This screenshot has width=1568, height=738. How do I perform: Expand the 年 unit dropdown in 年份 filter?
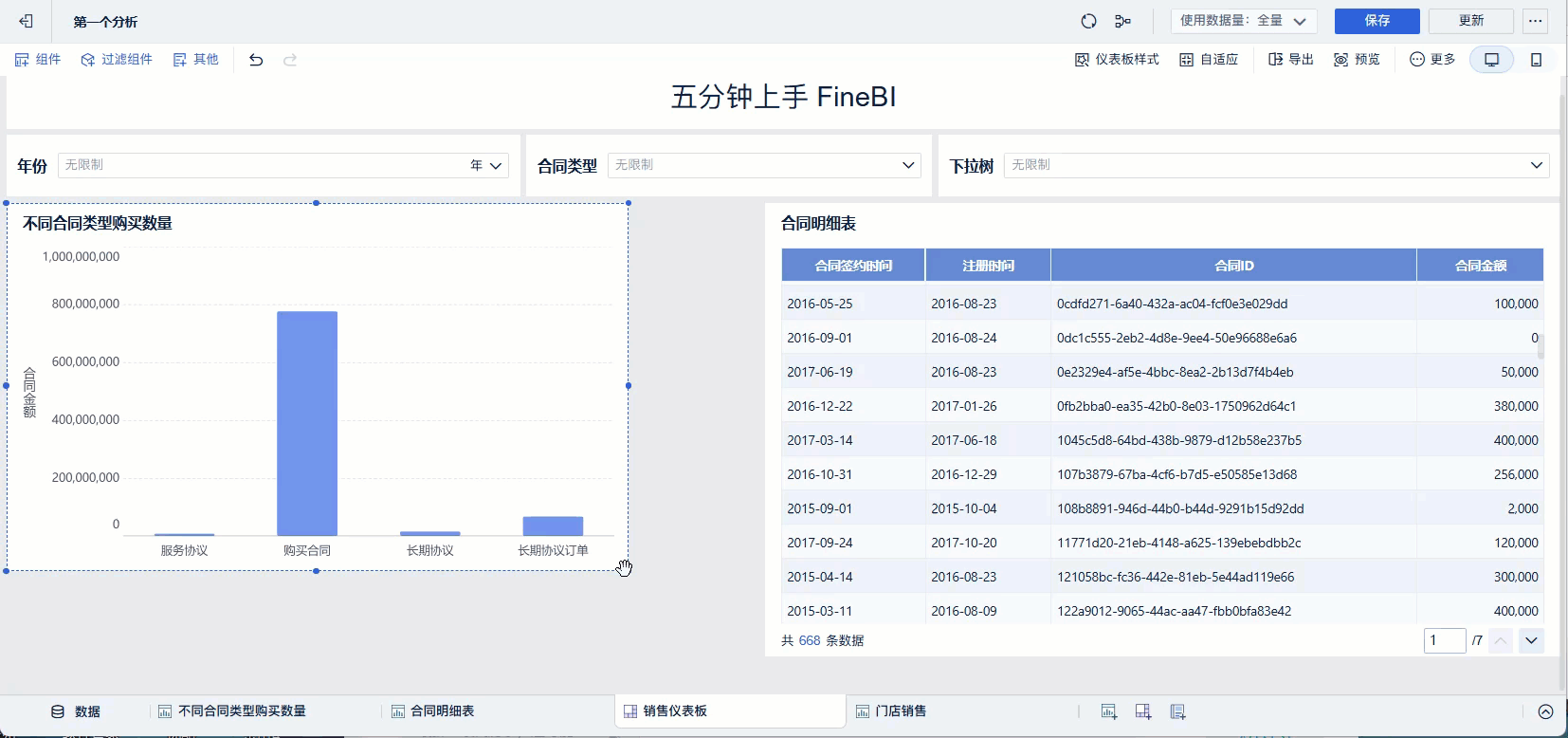point(486,165)
